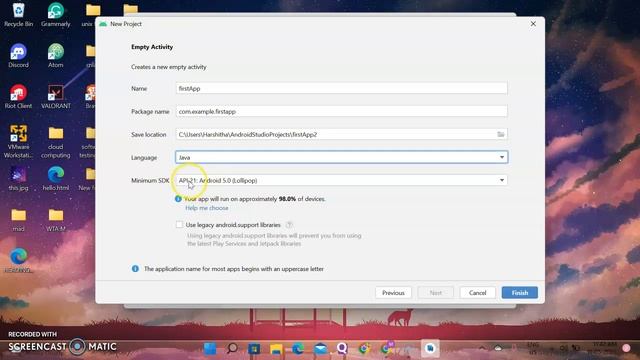Select the hello.html file on desktop
The image size is (640, 360).
point(56,178)
